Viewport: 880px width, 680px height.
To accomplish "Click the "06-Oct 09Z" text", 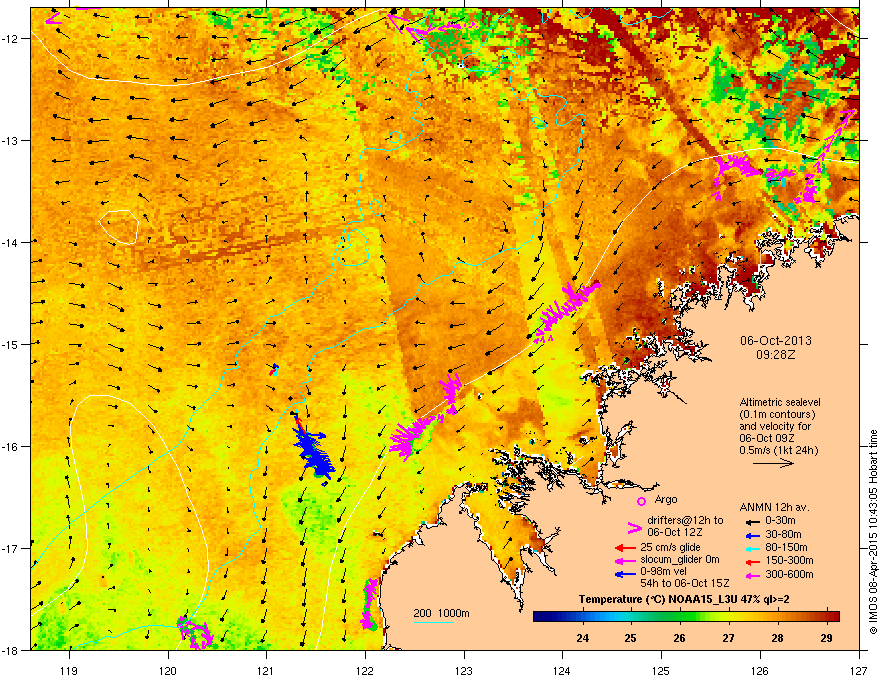I will [x=767, y=438].
